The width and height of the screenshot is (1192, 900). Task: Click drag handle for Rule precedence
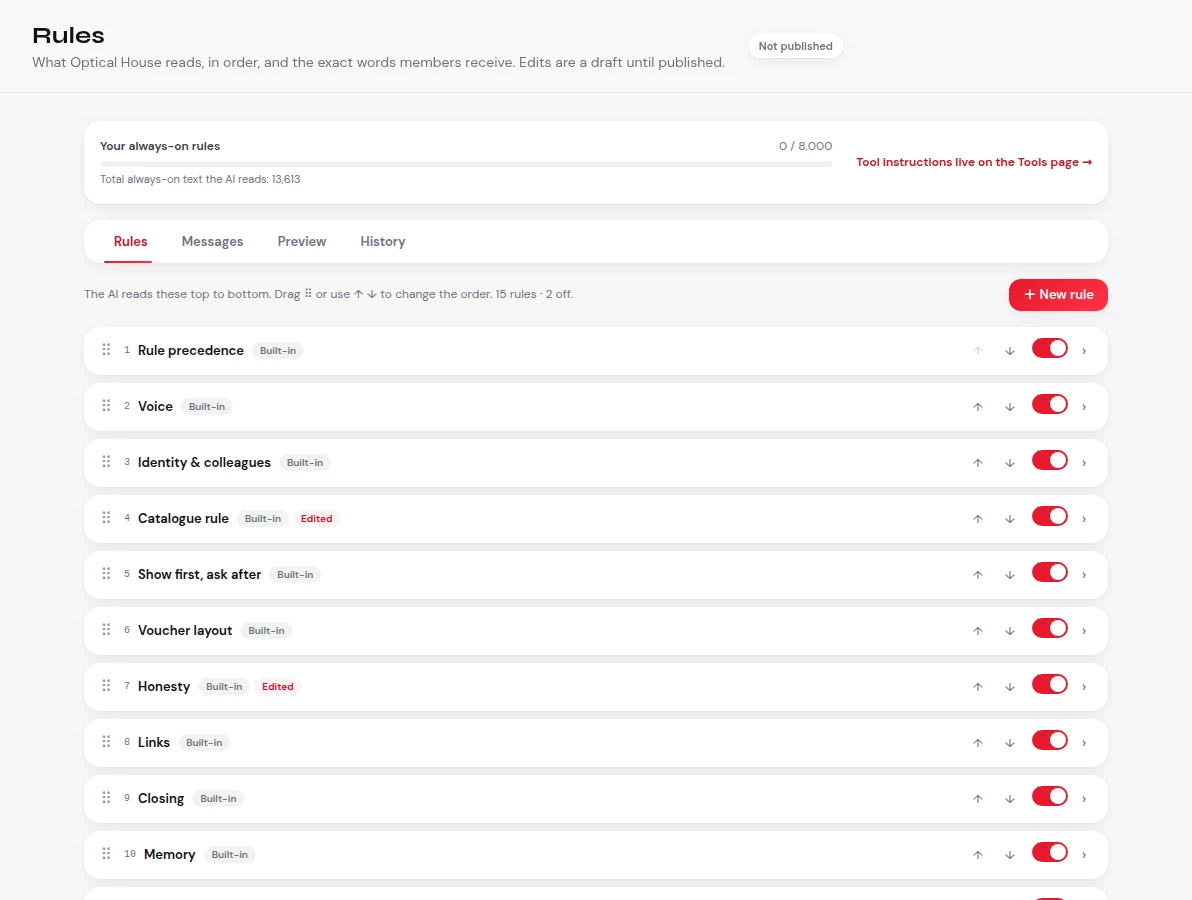coord(106,350)
